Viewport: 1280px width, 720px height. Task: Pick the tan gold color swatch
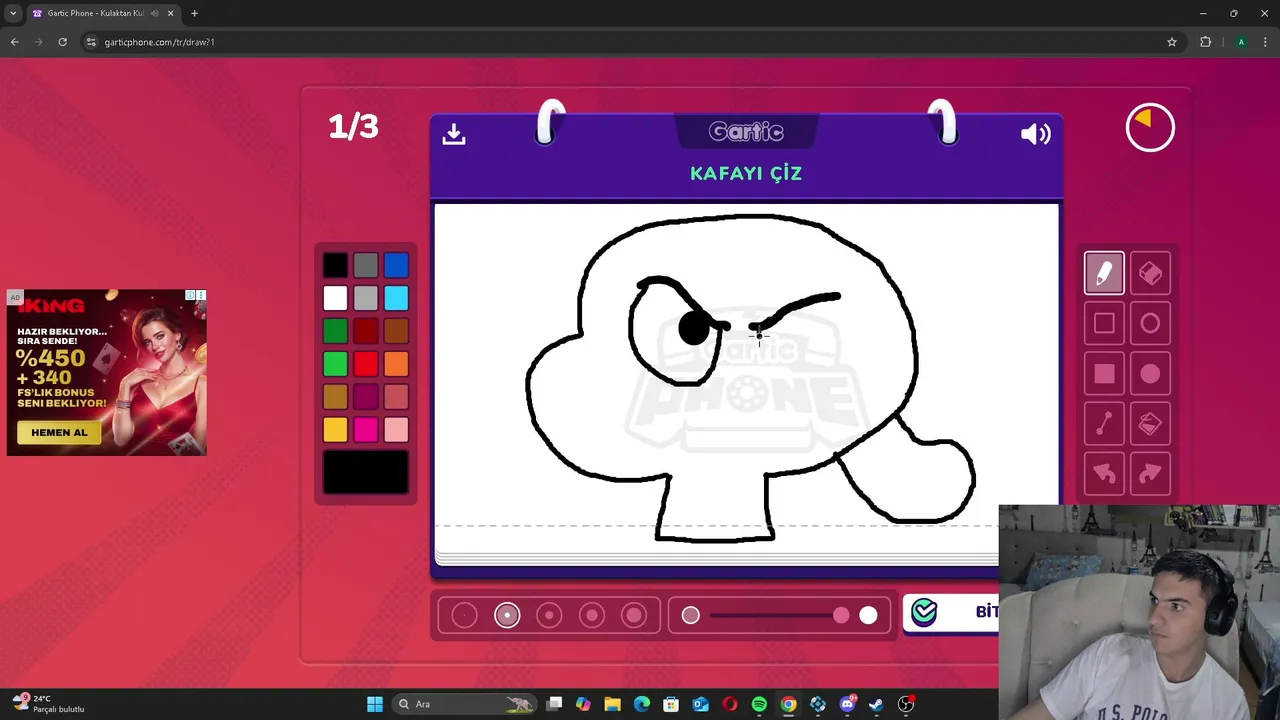click(x=335, y=397)
